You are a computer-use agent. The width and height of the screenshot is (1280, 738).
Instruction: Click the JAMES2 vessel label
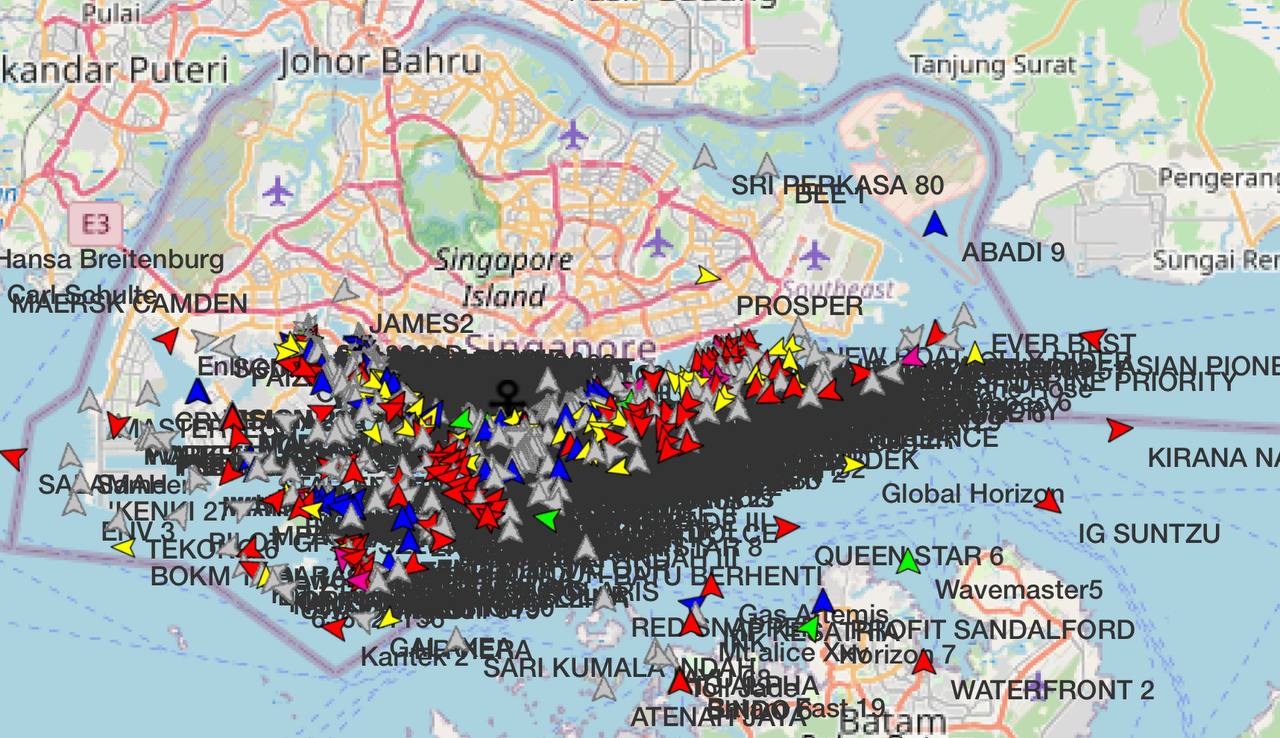tap(421, 323)
